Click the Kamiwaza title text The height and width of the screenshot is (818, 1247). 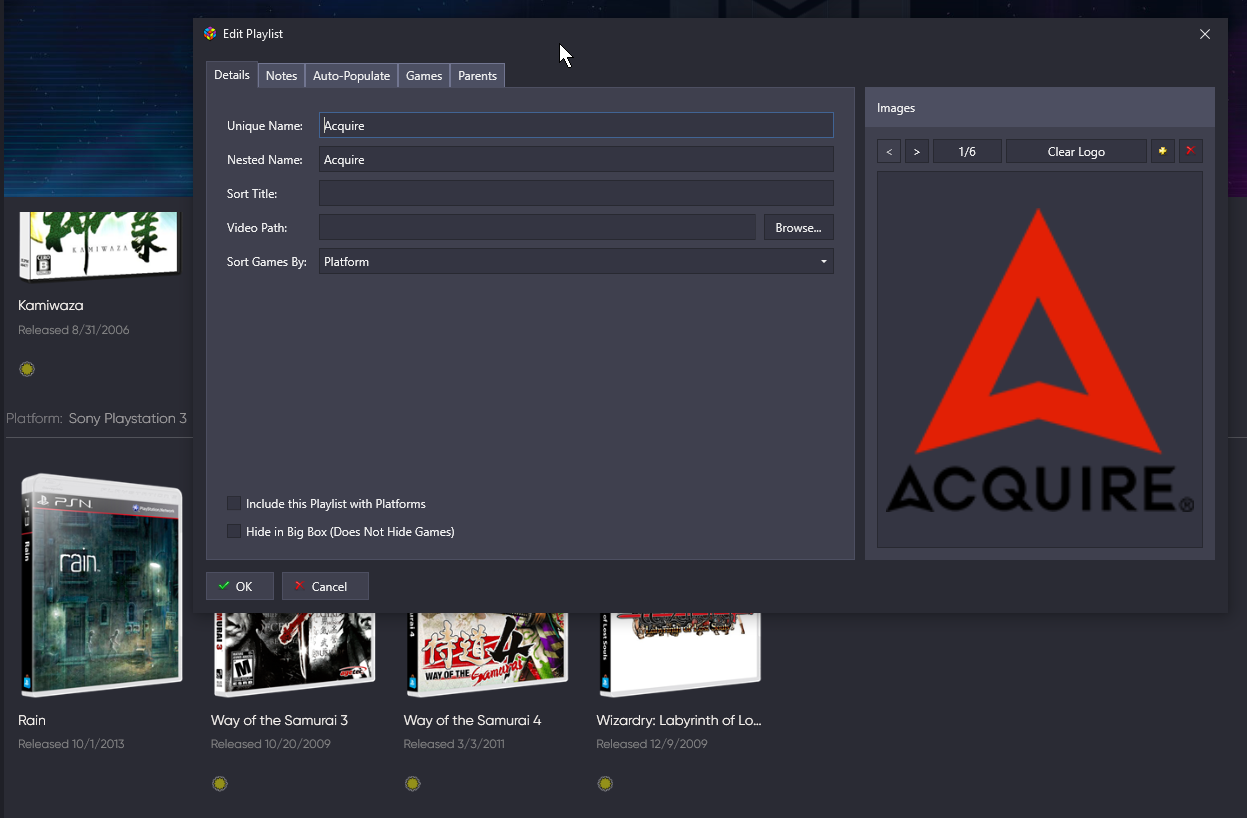click(51, 305)
